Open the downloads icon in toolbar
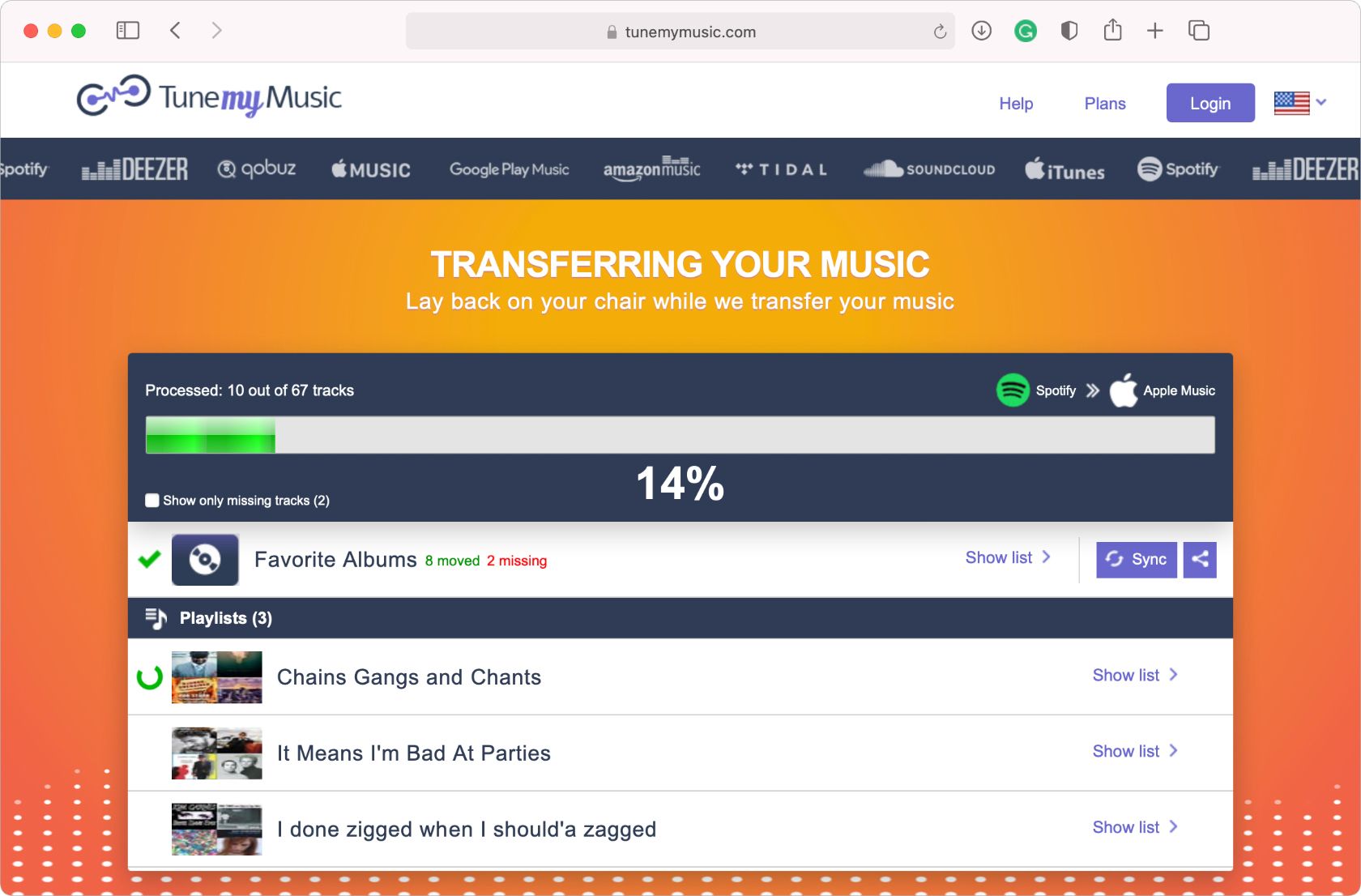Screen dimensions: 1361x896 [x=981, y=31]
